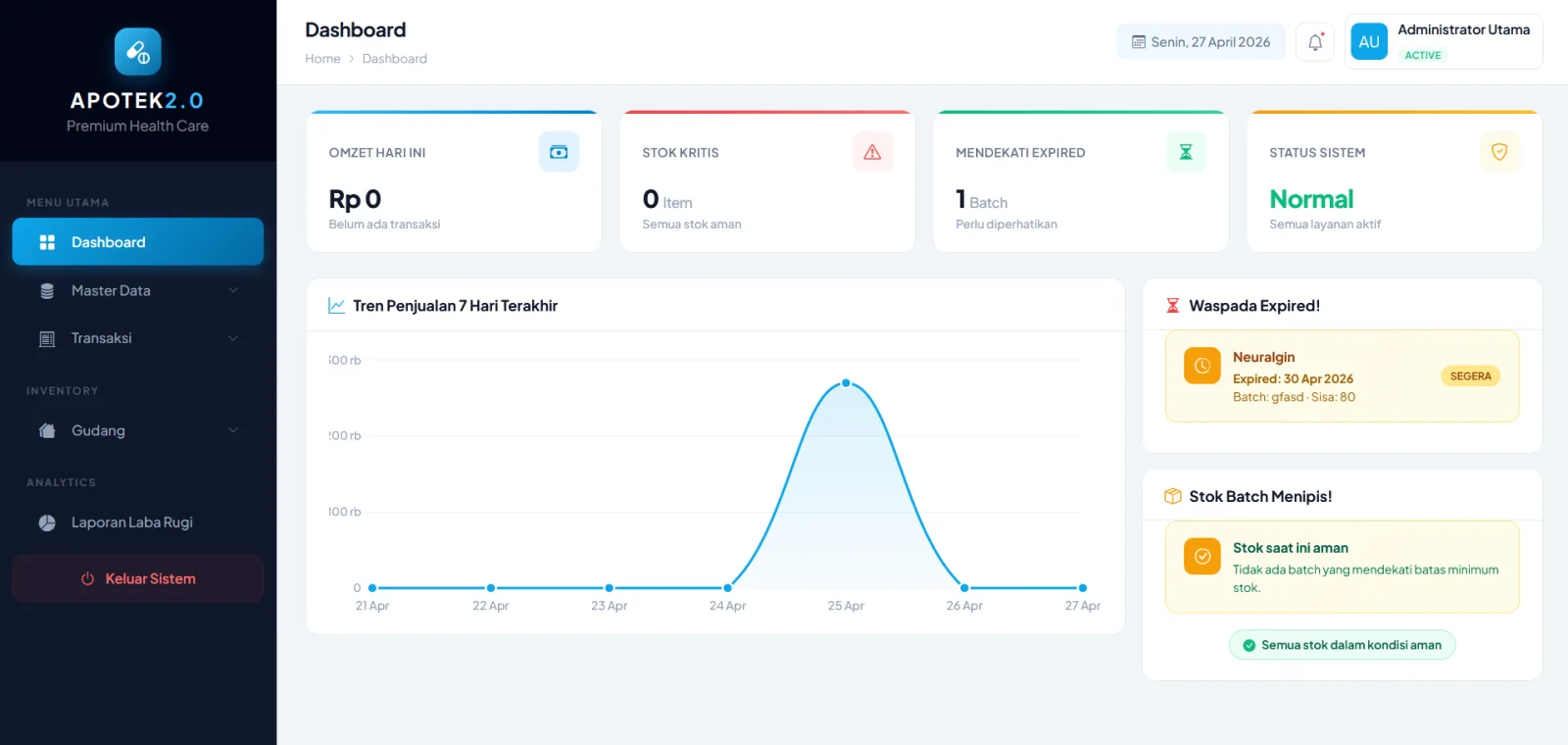Screen dimensions: 1568x745
Task: Expand the Gudang dropdown chevron
Action: click(233, 430)
